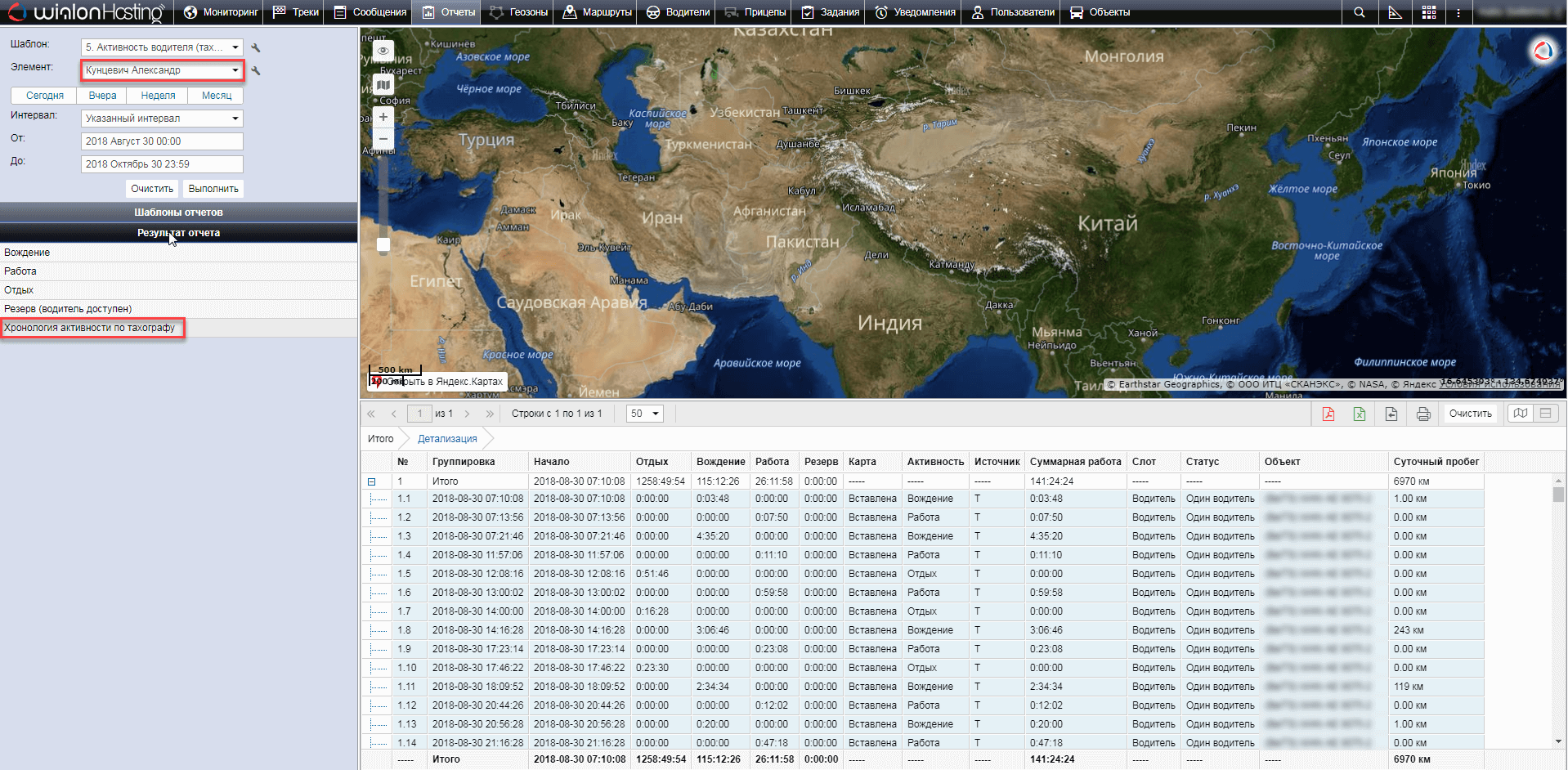
Task: Open map layers selector on the map
Action: click(383, 84)
